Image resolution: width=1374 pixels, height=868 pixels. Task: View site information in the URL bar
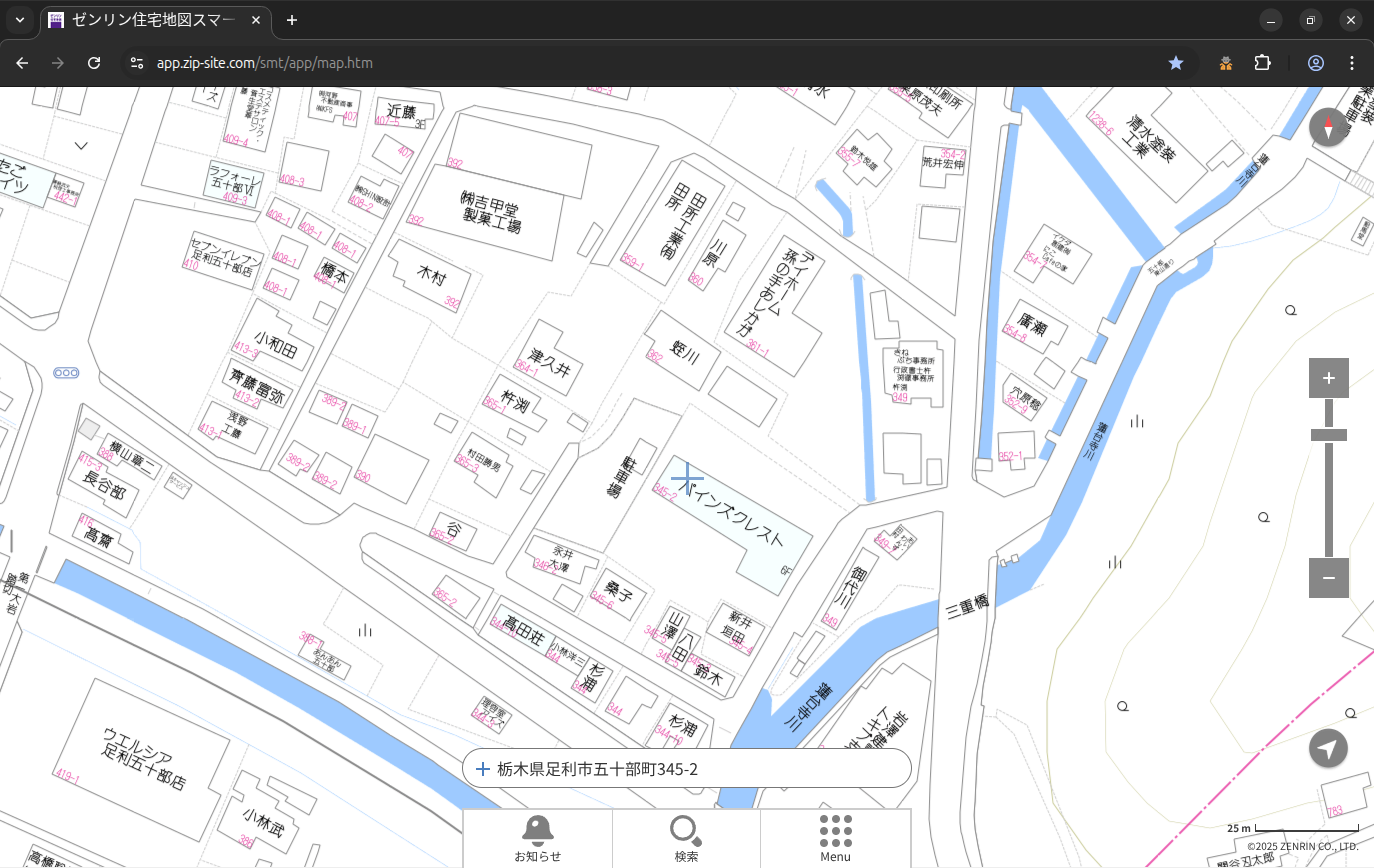[137, 63]
